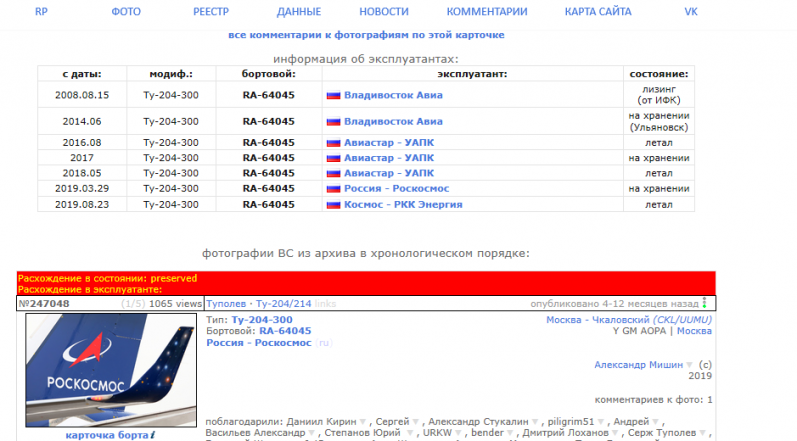Click flag icon in the 2018.05 Авиастар row
Screen dimensions: 797x441
334,173
